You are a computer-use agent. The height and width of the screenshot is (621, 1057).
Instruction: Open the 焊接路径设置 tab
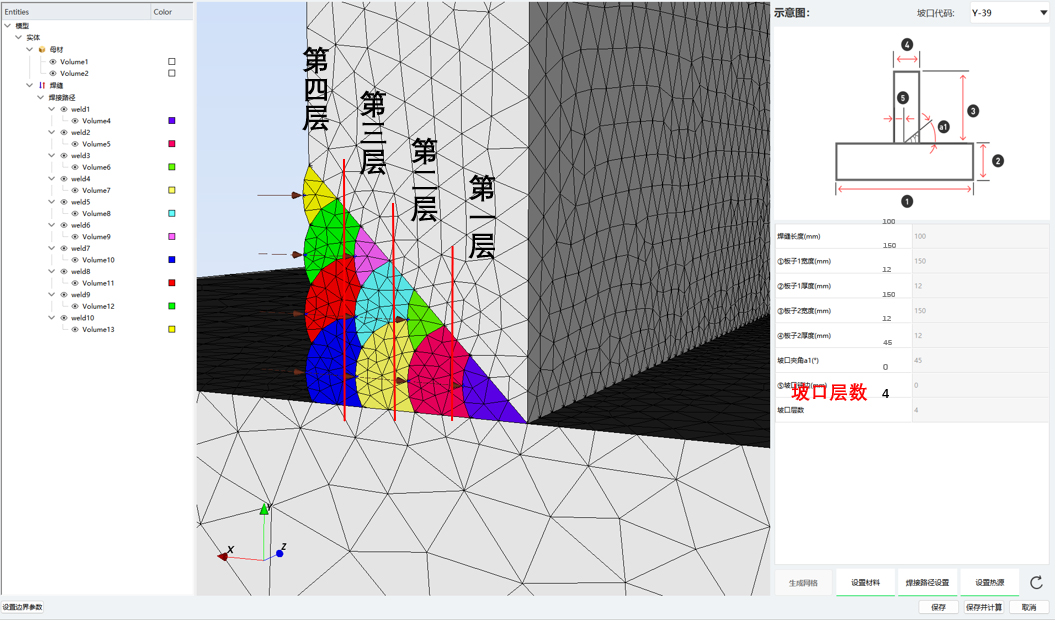click(x=927, y=582)
